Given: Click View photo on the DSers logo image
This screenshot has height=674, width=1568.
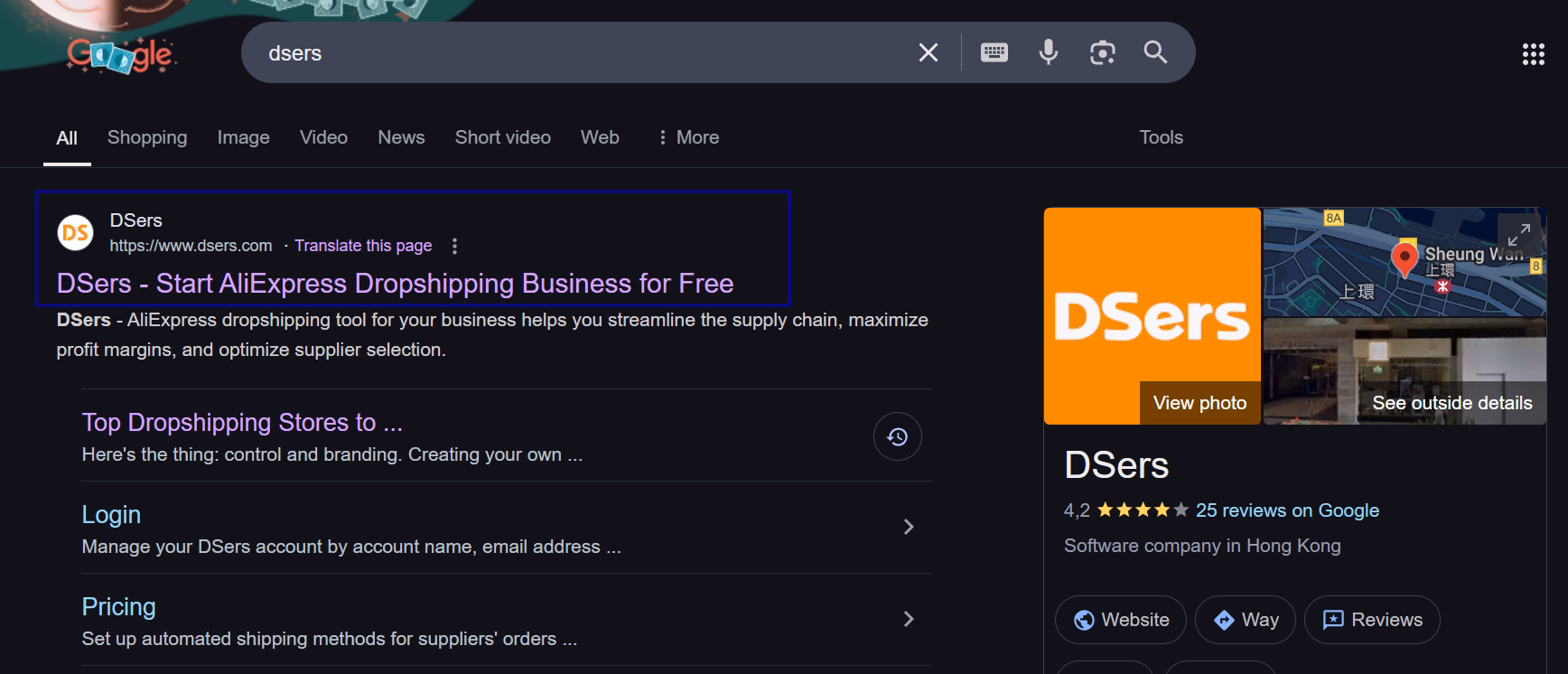Looking at the screenshot, I should pyautogui.click(x=1199, y=403).
